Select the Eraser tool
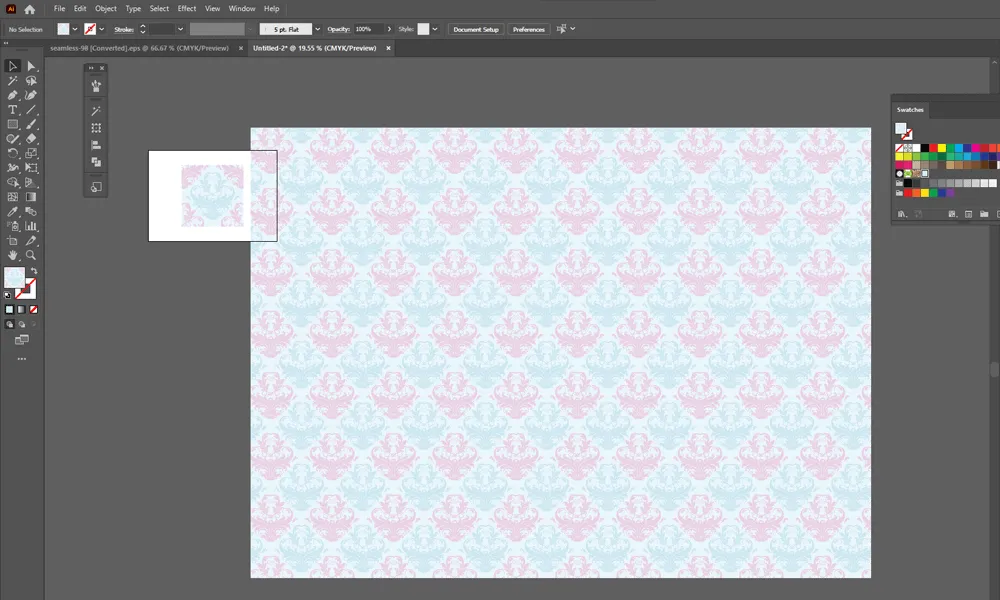1000x600 pixels. (x=31, y=138)
